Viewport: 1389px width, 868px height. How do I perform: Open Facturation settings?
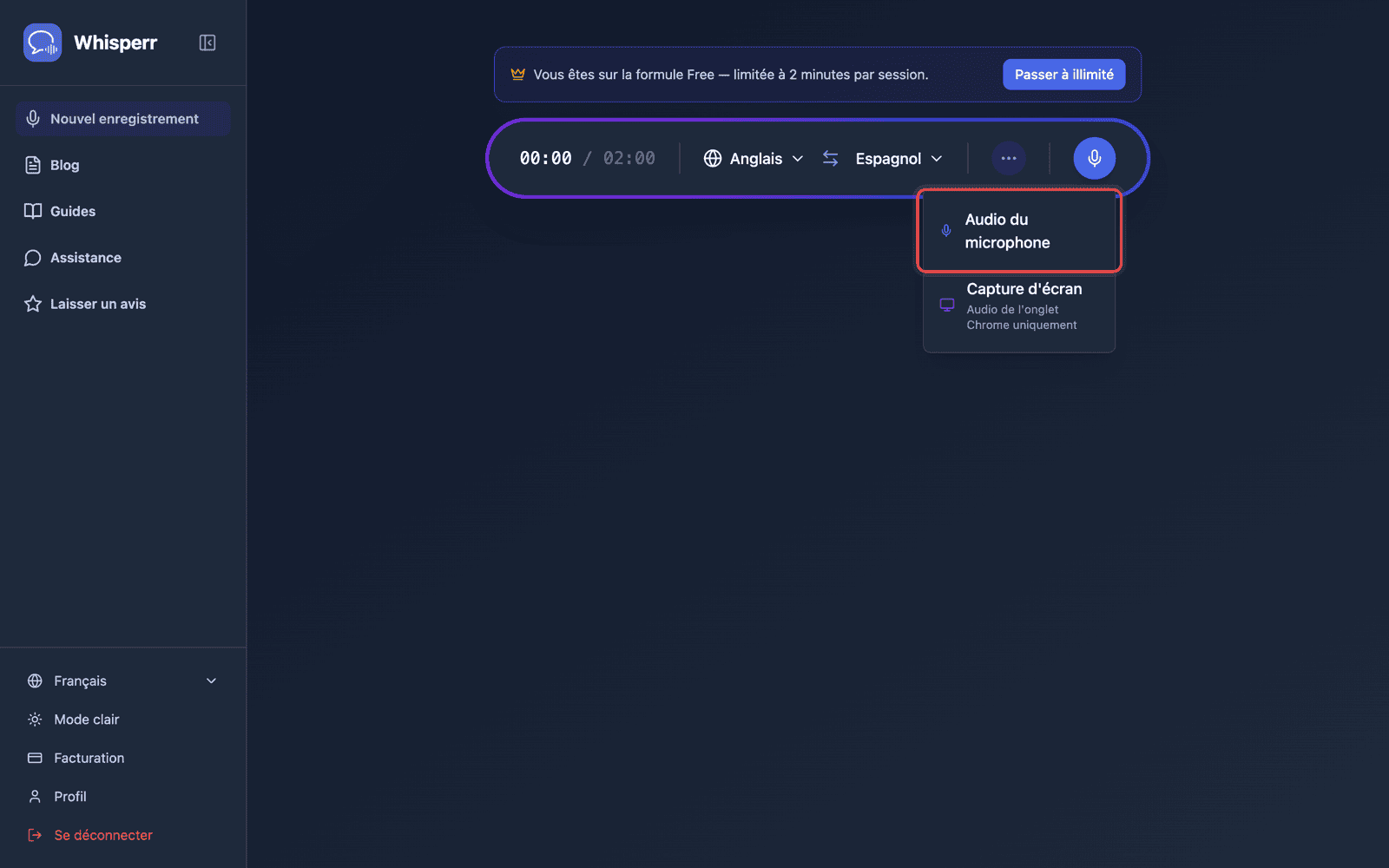point(122,758)
